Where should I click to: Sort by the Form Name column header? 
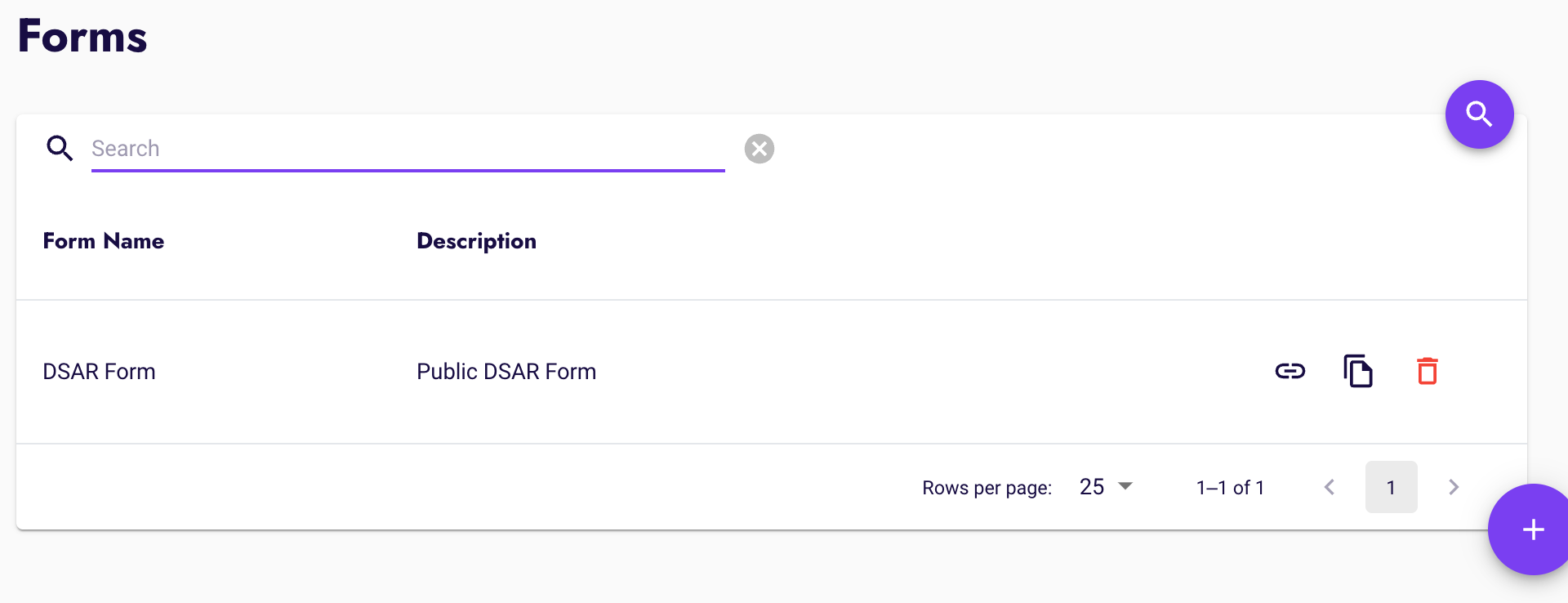(x=103, y=240)
